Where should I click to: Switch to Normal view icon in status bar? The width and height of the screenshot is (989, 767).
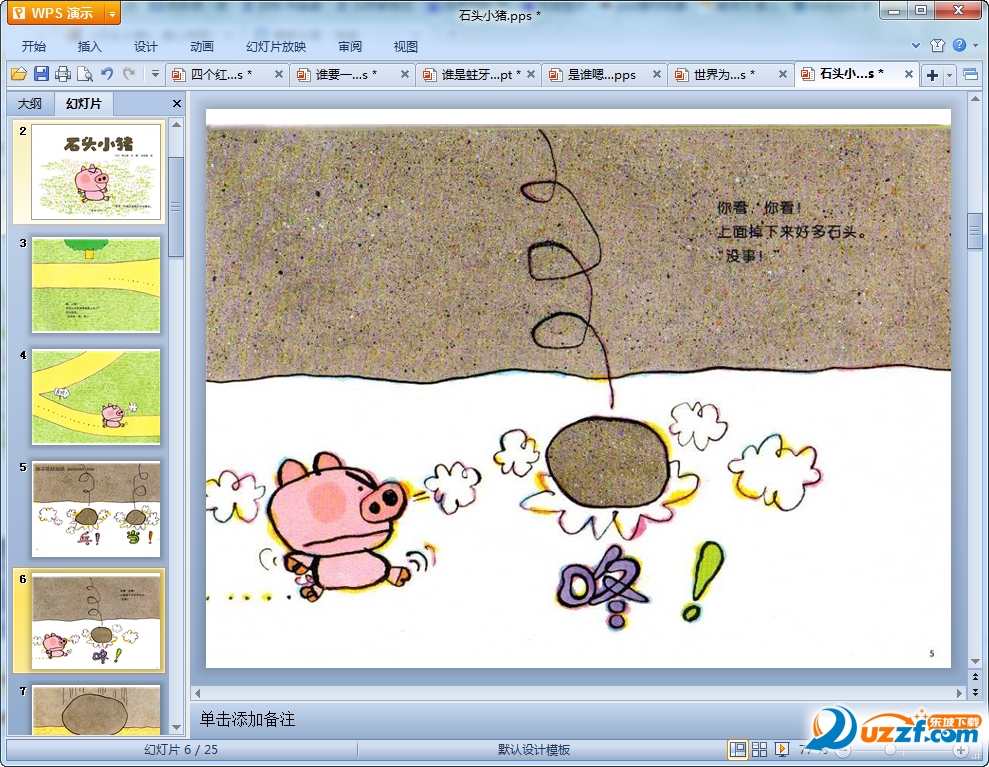[x=737, y=750]
